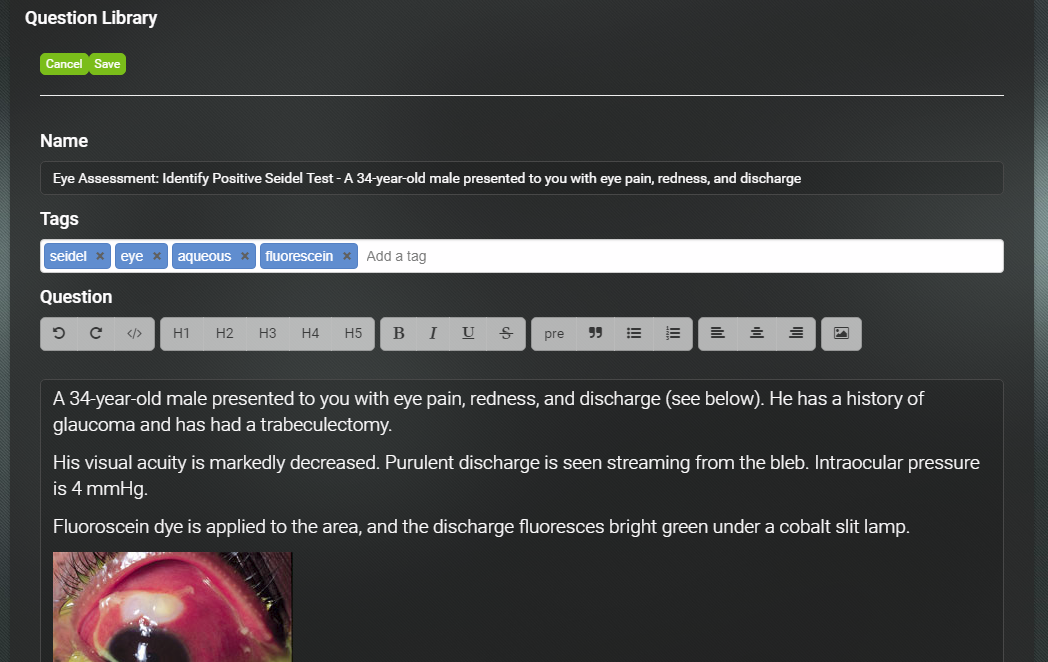The height and width of the screenshot is (662, 1048).
Task: Apply H2 heading format
Action: click(x=225, y=333)
